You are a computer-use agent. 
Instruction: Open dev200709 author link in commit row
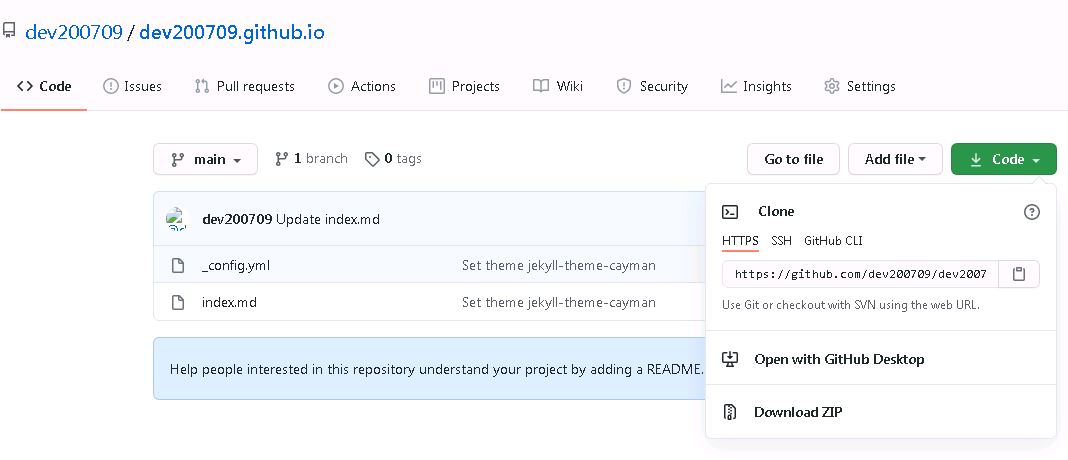point(238,219)
